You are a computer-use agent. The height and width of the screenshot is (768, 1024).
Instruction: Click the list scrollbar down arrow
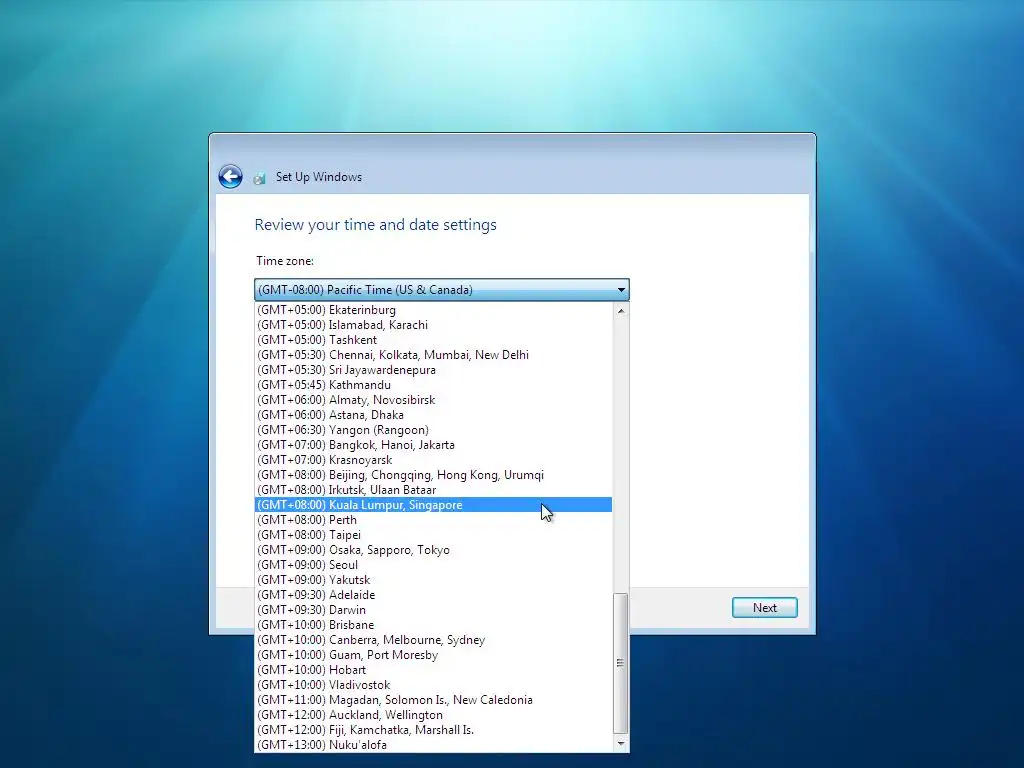(621, 744)
